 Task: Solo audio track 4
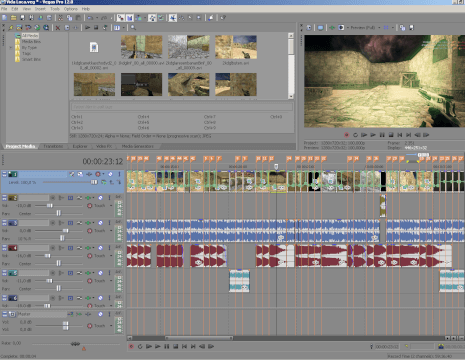click(x=109, y=248)
